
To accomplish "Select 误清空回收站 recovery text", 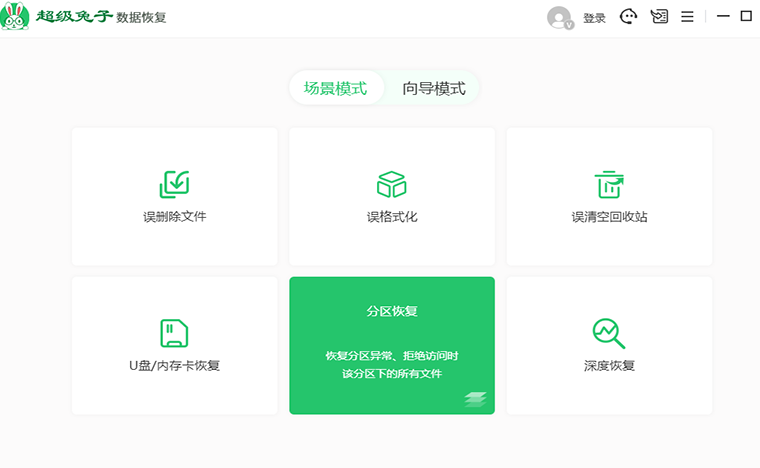I will pyautogui.click(x=609, y=216).
